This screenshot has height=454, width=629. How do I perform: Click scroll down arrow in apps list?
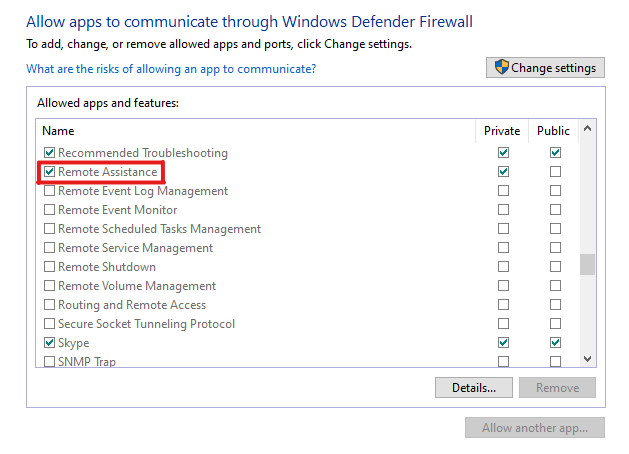588,359
